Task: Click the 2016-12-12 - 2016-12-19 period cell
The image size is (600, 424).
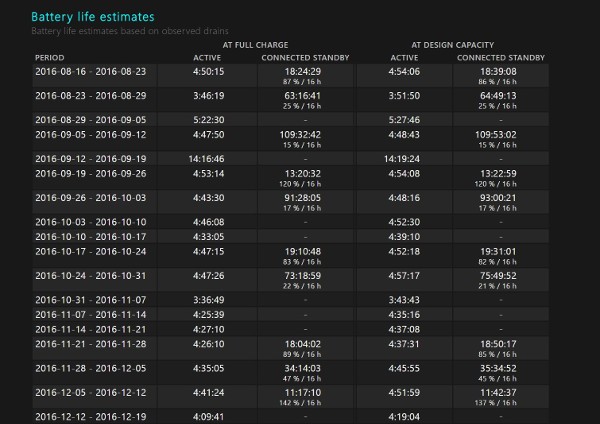Action: tap(91, 415)
